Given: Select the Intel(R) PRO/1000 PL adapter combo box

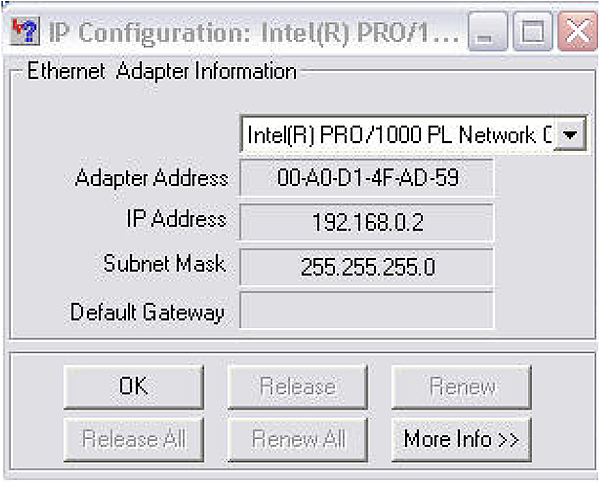Looking at the screenshot, I should click(x=412, y=135).
